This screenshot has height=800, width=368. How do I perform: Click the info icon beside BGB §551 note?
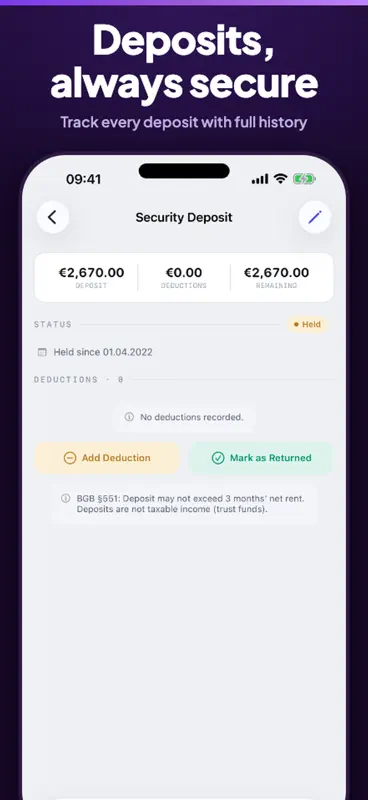(x=65, y=498)
